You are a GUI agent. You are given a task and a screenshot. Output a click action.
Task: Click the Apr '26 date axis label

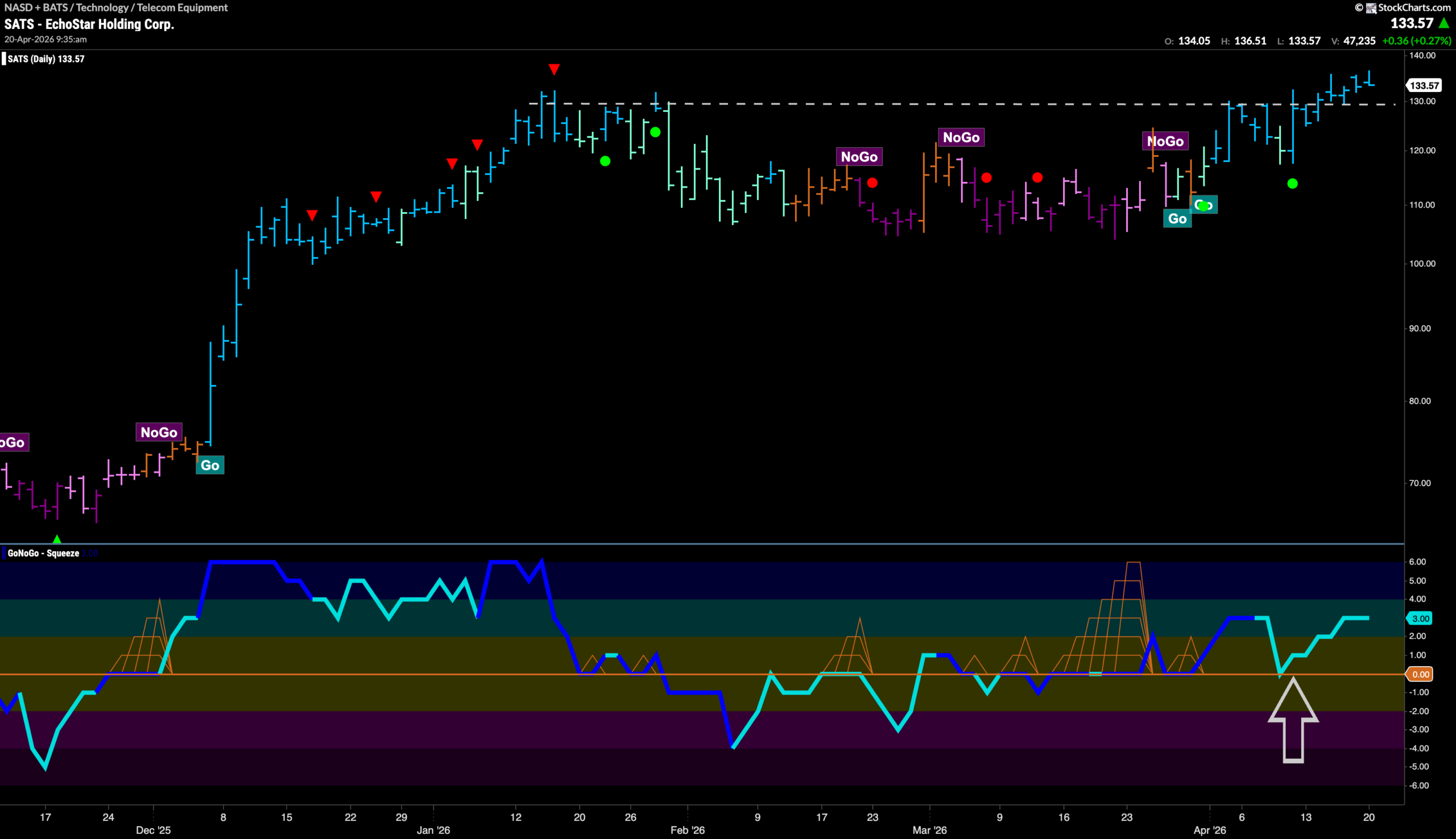[x=1210, y=830]
